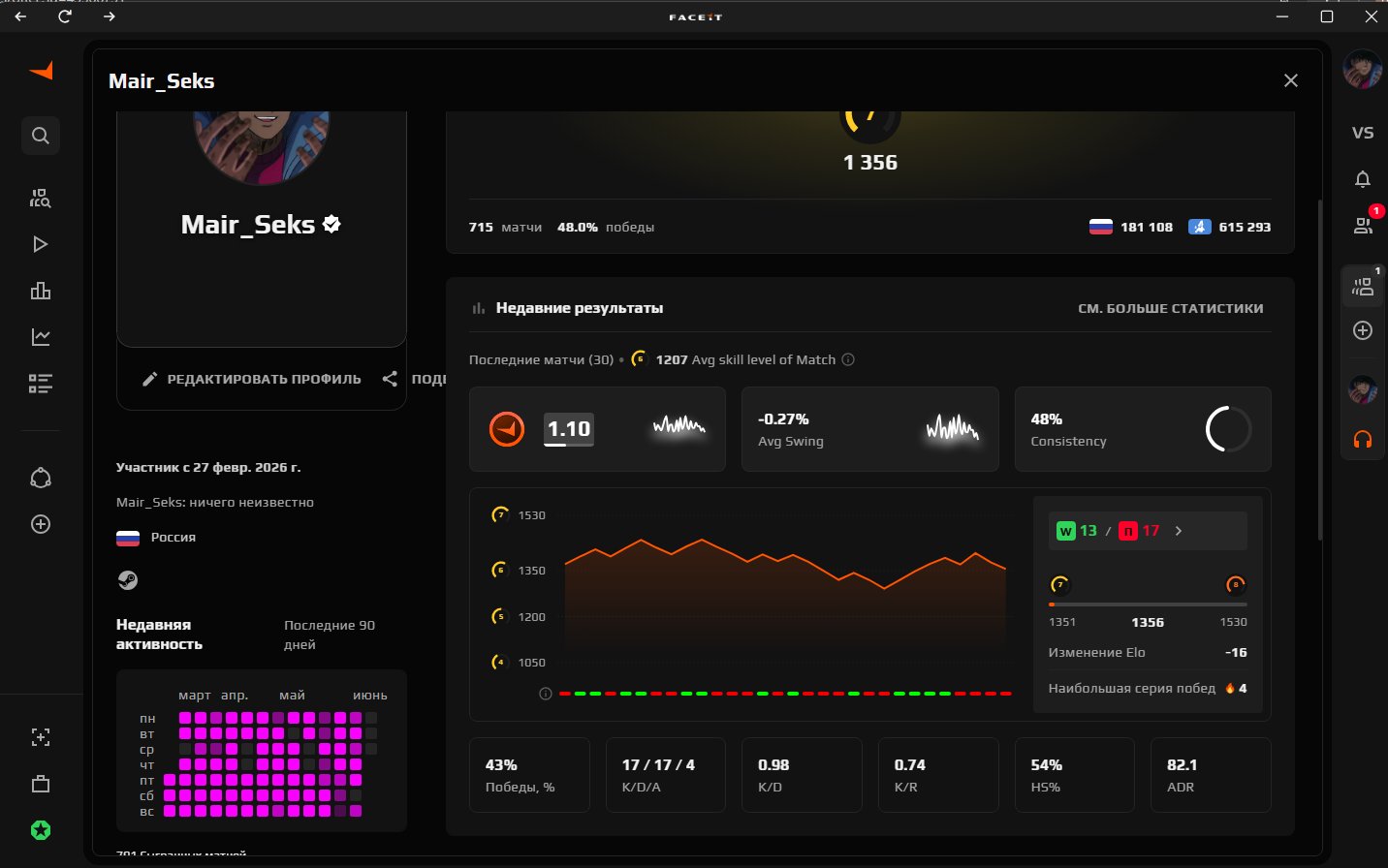Open friends icon with red badge
This screenshot has height=868, width=1388.
click(1363, 225)
